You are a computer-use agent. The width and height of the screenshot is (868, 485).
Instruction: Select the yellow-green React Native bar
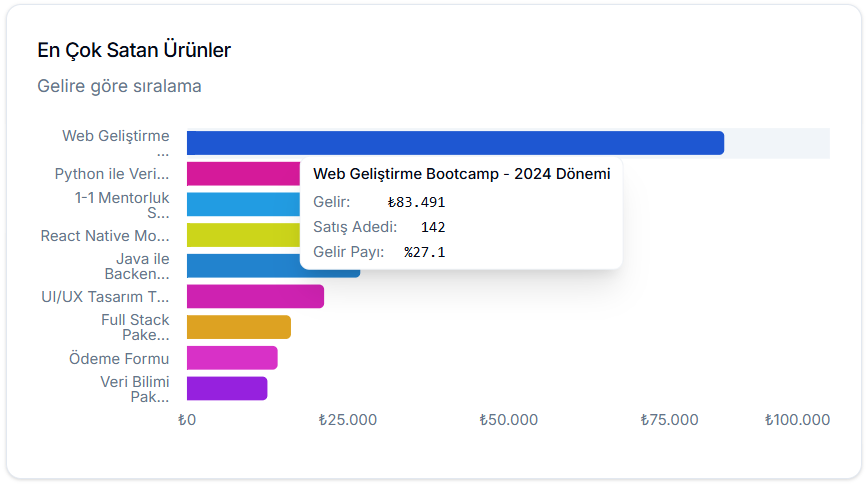point(243,235)
